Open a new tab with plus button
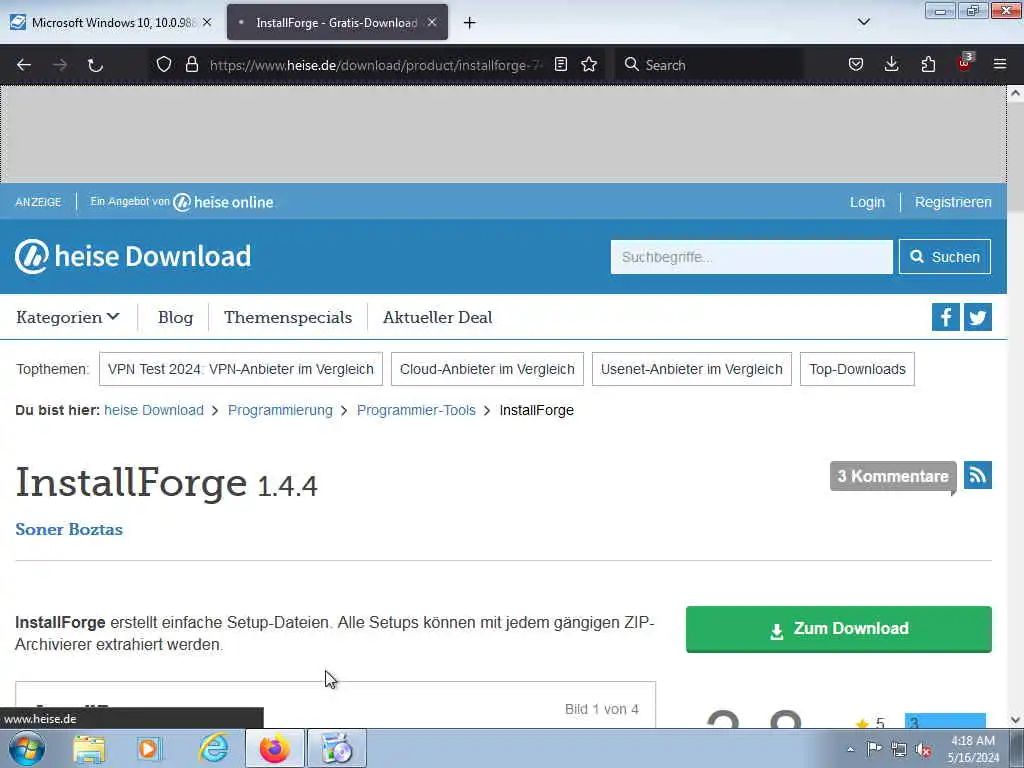1024x768 pixels. coord(470,23)
